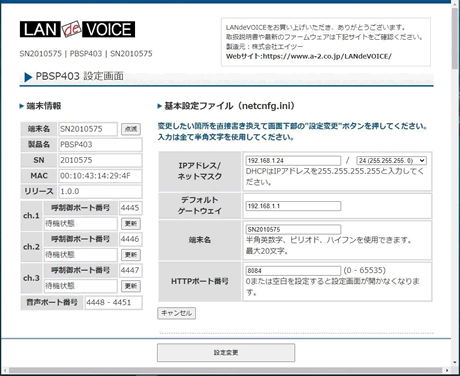Click the 点滅 button next to terminal name

[x=131, y=129]
